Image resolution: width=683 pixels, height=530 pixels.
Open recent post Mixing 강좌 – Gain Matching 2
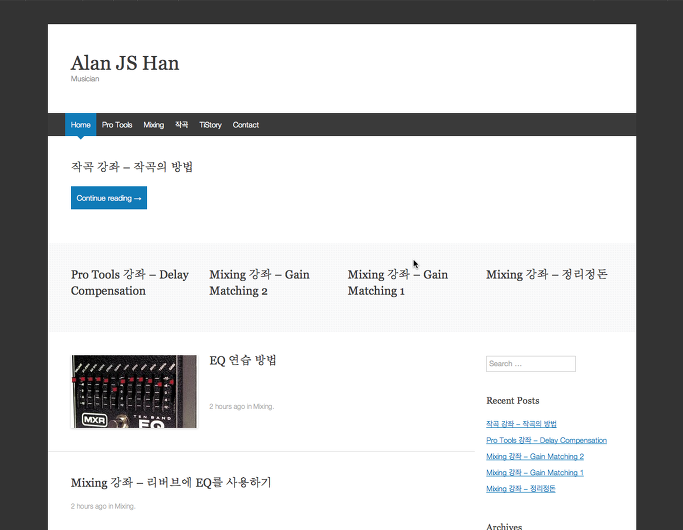(535, 456)
